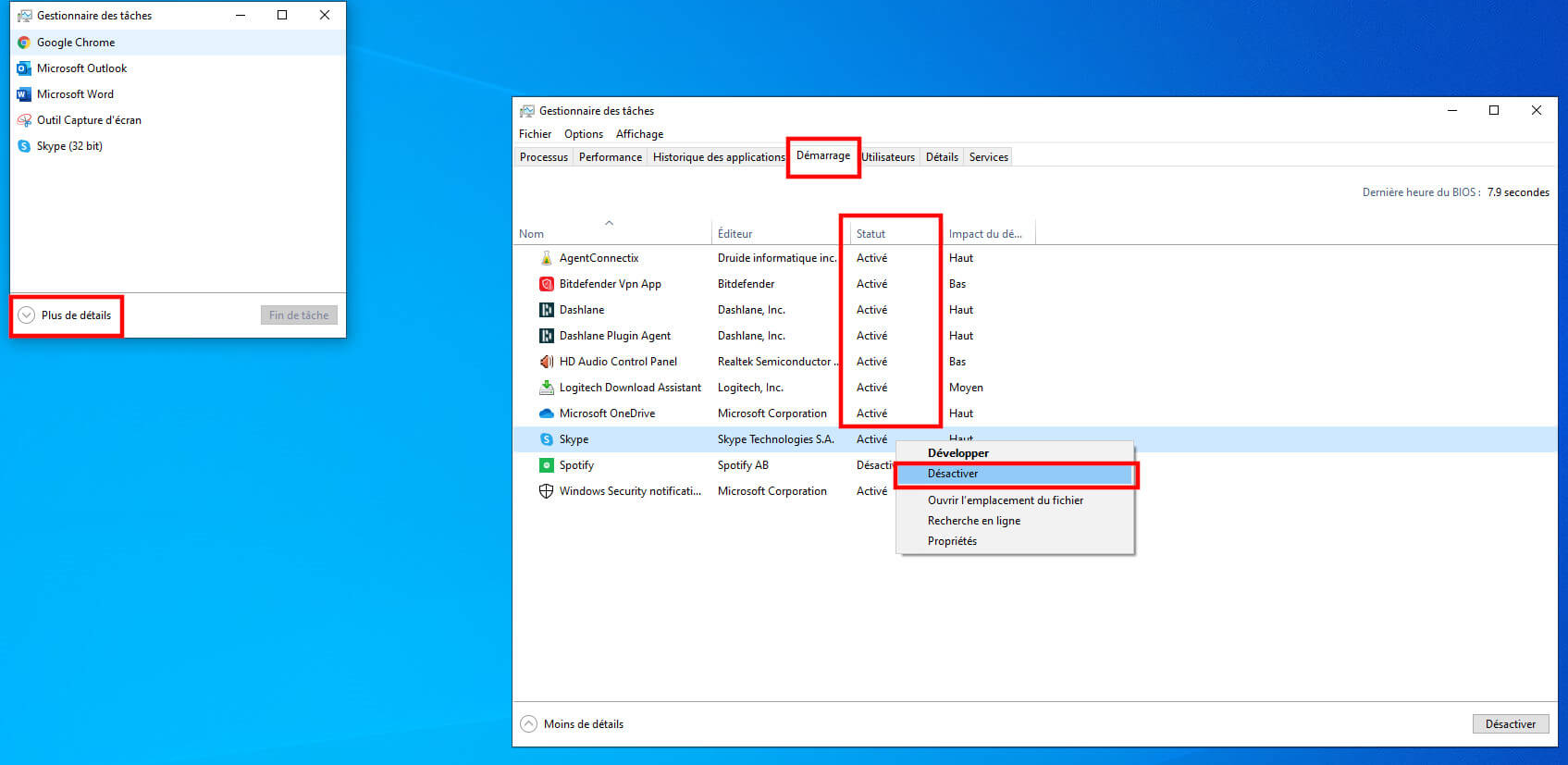Click the HD Audio Control Panel speaker icon
The width and height of the screenshot is (1568, 765).
(x=547, y=362)
